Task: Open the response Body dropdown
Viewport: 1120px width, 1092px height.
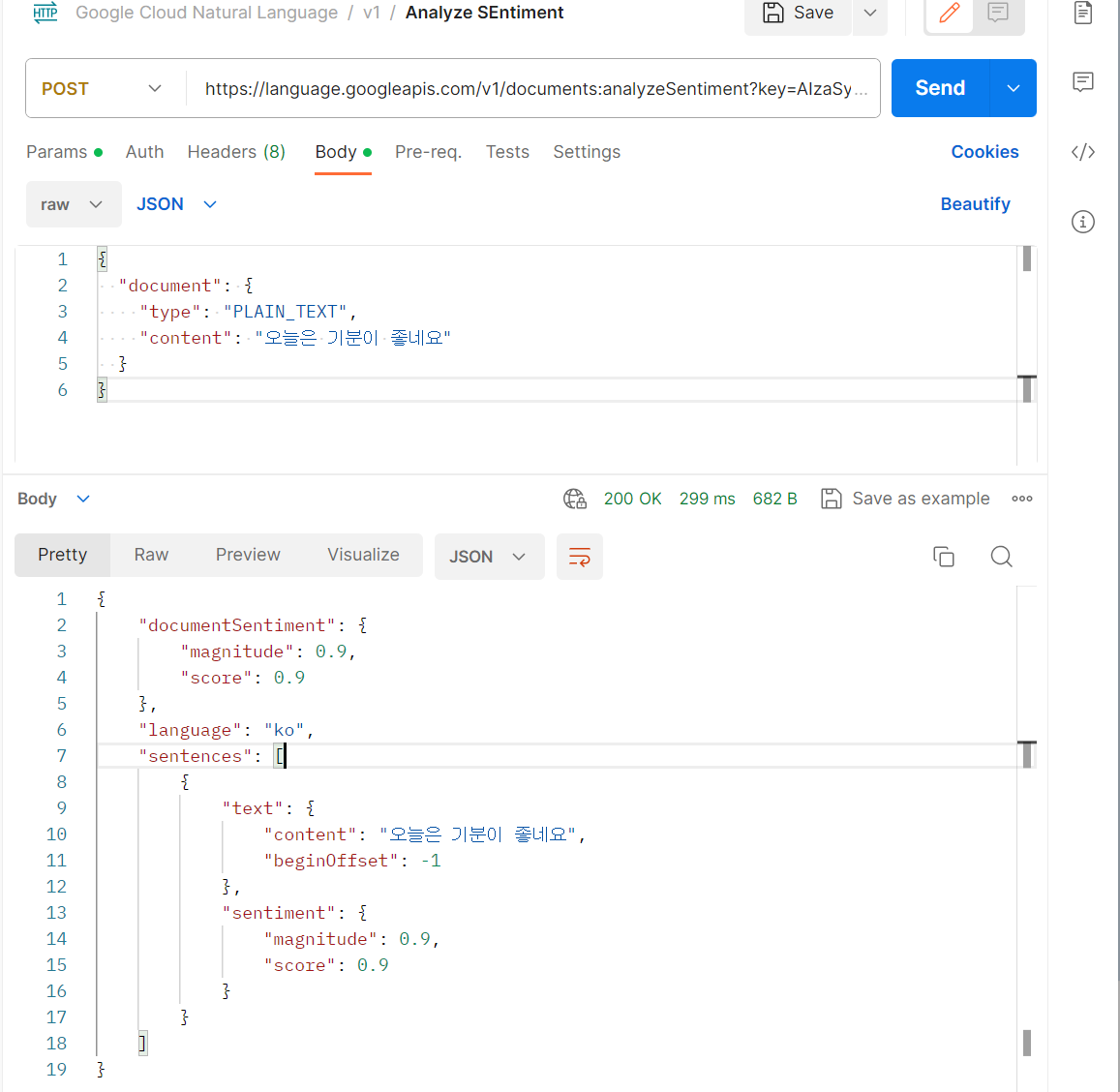Action: point(53,499)
